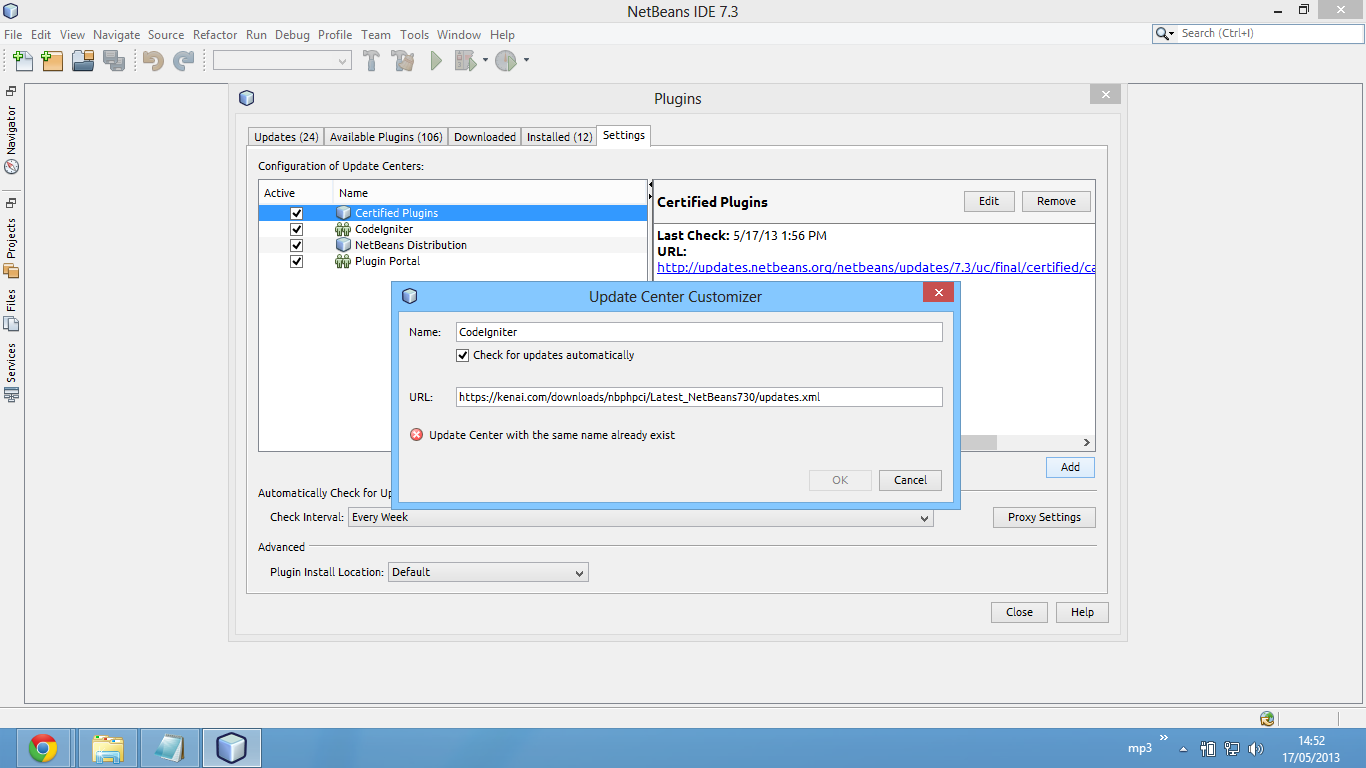Cancel the Update Center Customizer dialog
Image resolution: width=1366 pixels, height=768 pixels.
click(909, 480)
